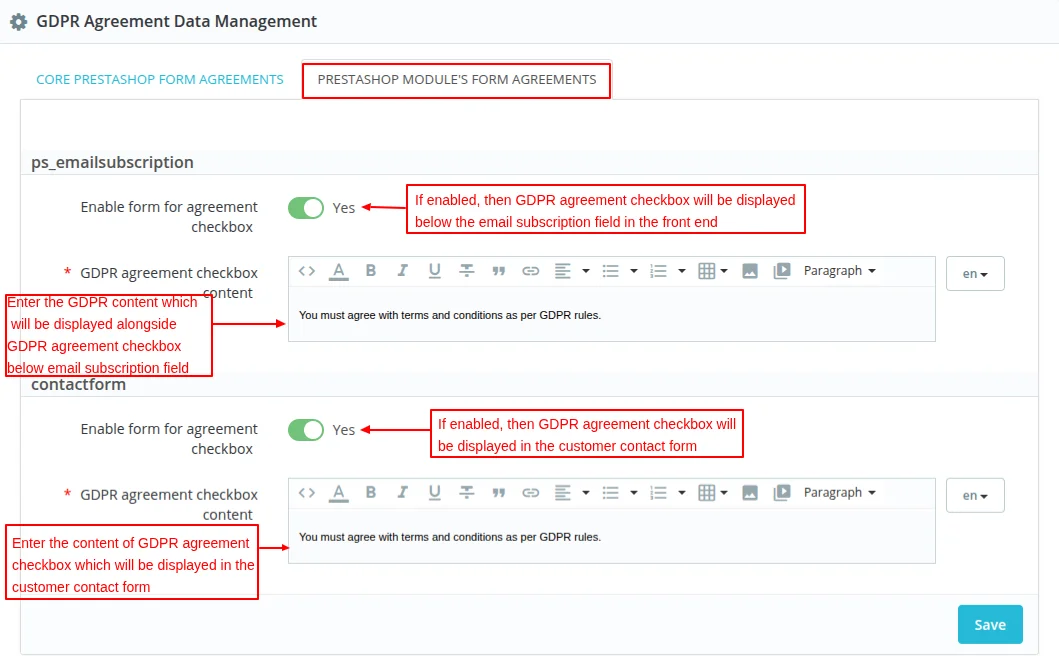Open Prestashop Module's Form Agreements tab
The height and width of the screenshot is (656, 1059).
coord(455,79)
